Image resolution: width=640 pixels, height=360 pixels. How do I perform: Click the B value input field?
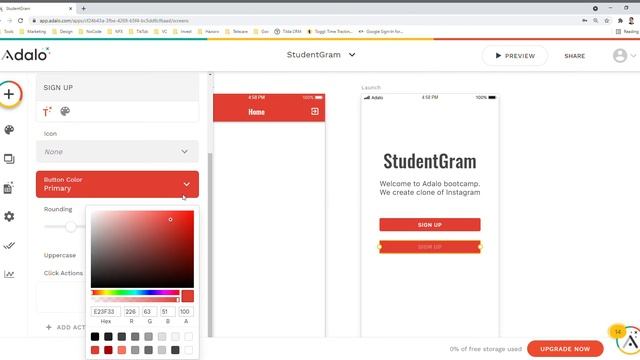[x=168, y=311]
